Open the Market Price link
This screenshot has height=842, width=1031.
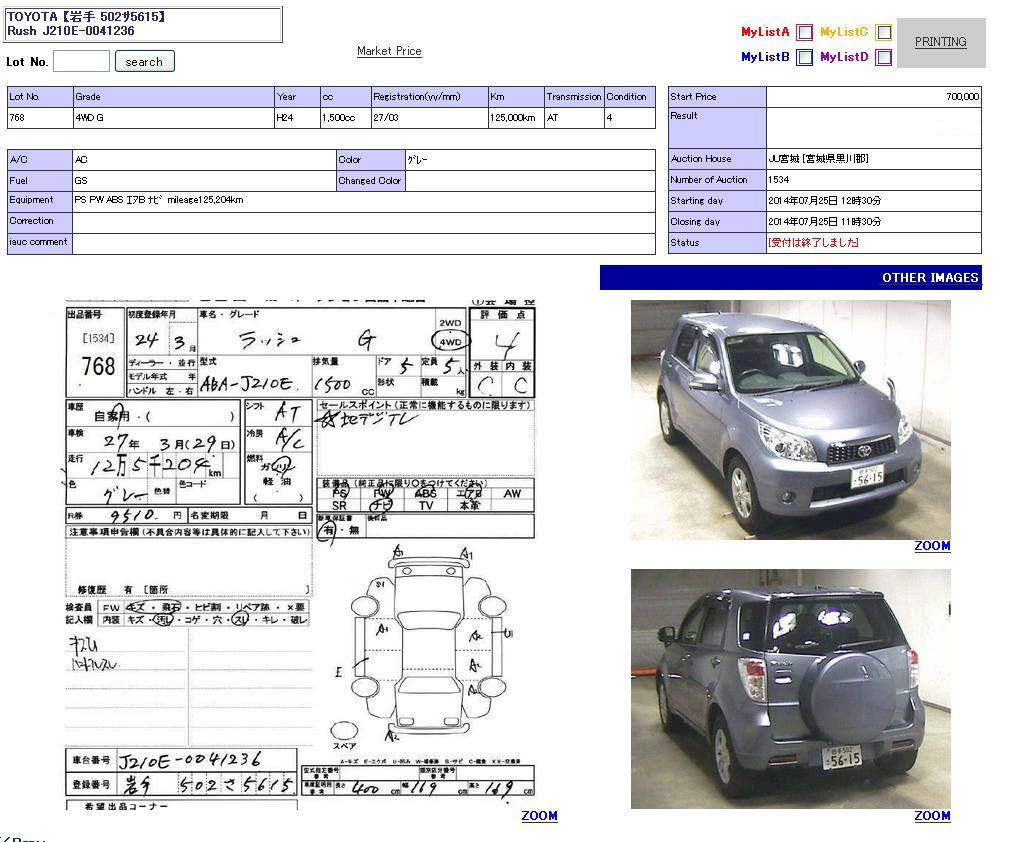point(389,51)
